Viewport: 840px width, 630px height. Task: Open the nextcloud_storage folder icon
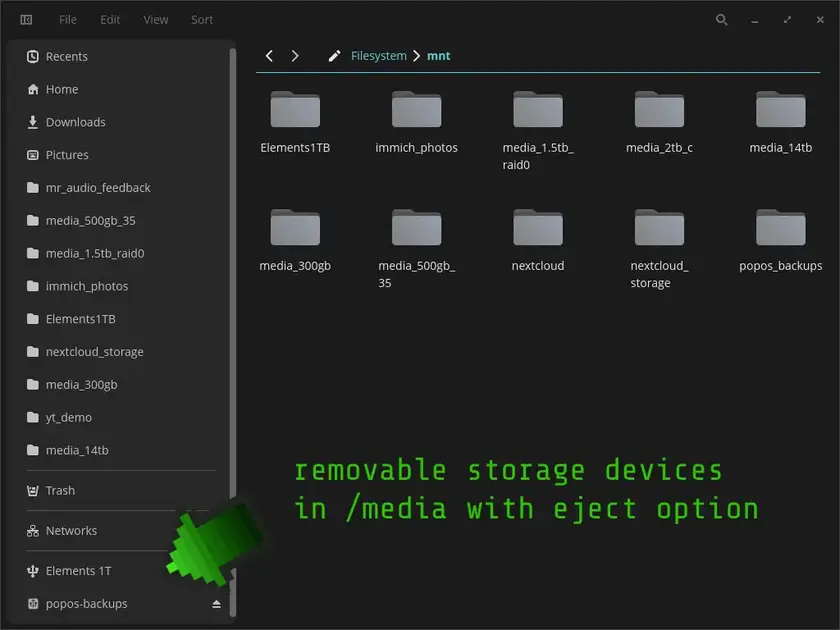pyautogui.click(x=659, y=227)
